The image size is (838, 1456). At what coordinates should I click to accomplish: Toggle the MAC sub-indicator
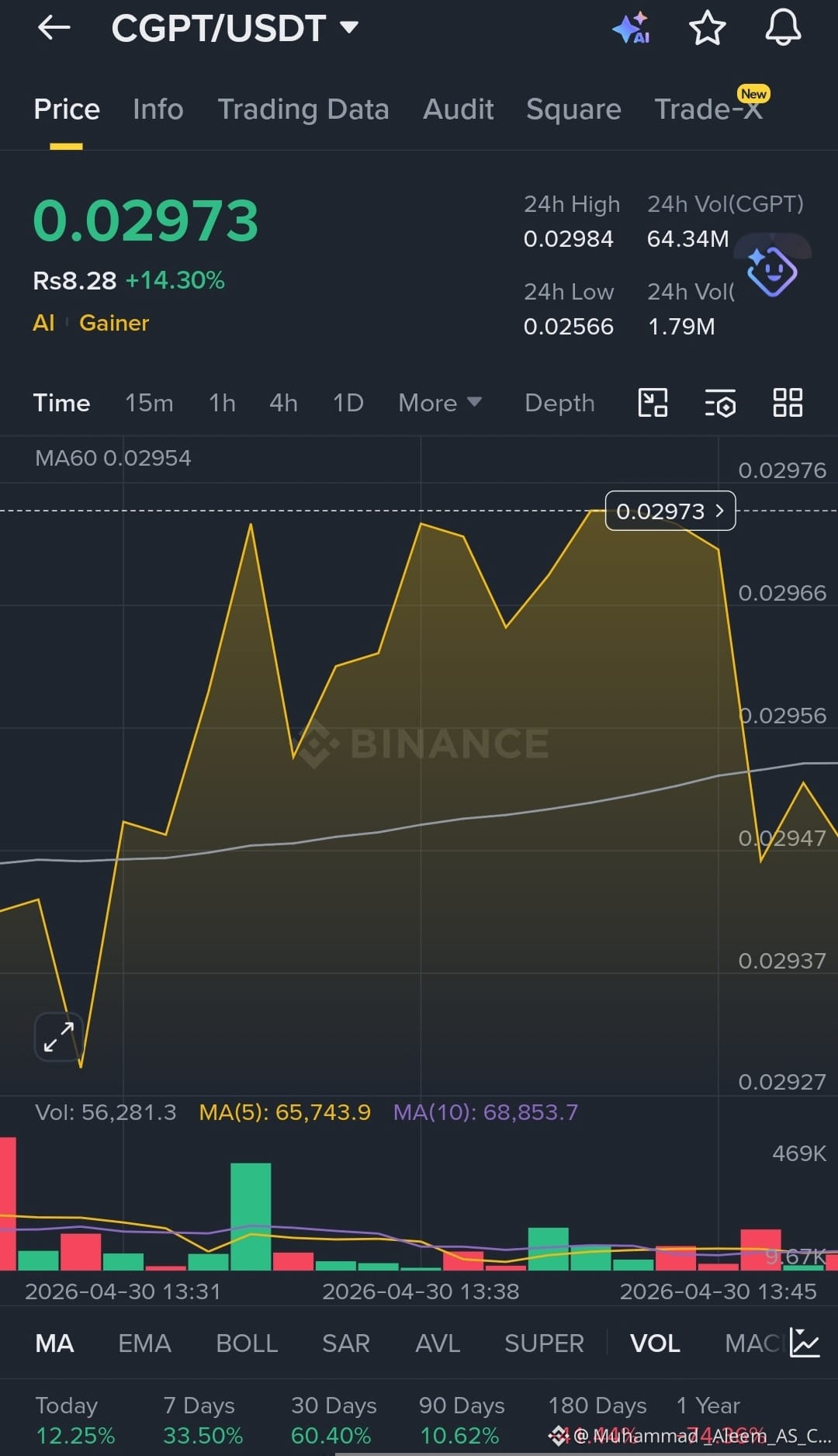coord(753,1343)
